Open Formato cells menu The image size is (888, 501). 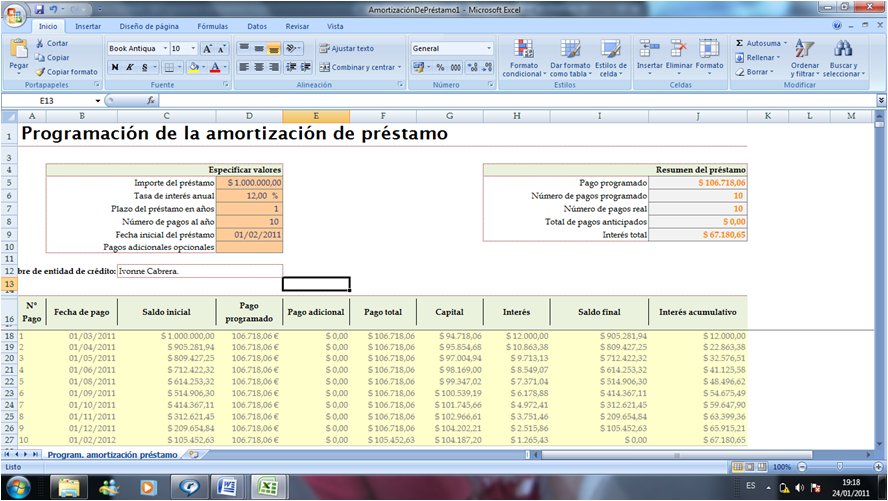(709, 57)
